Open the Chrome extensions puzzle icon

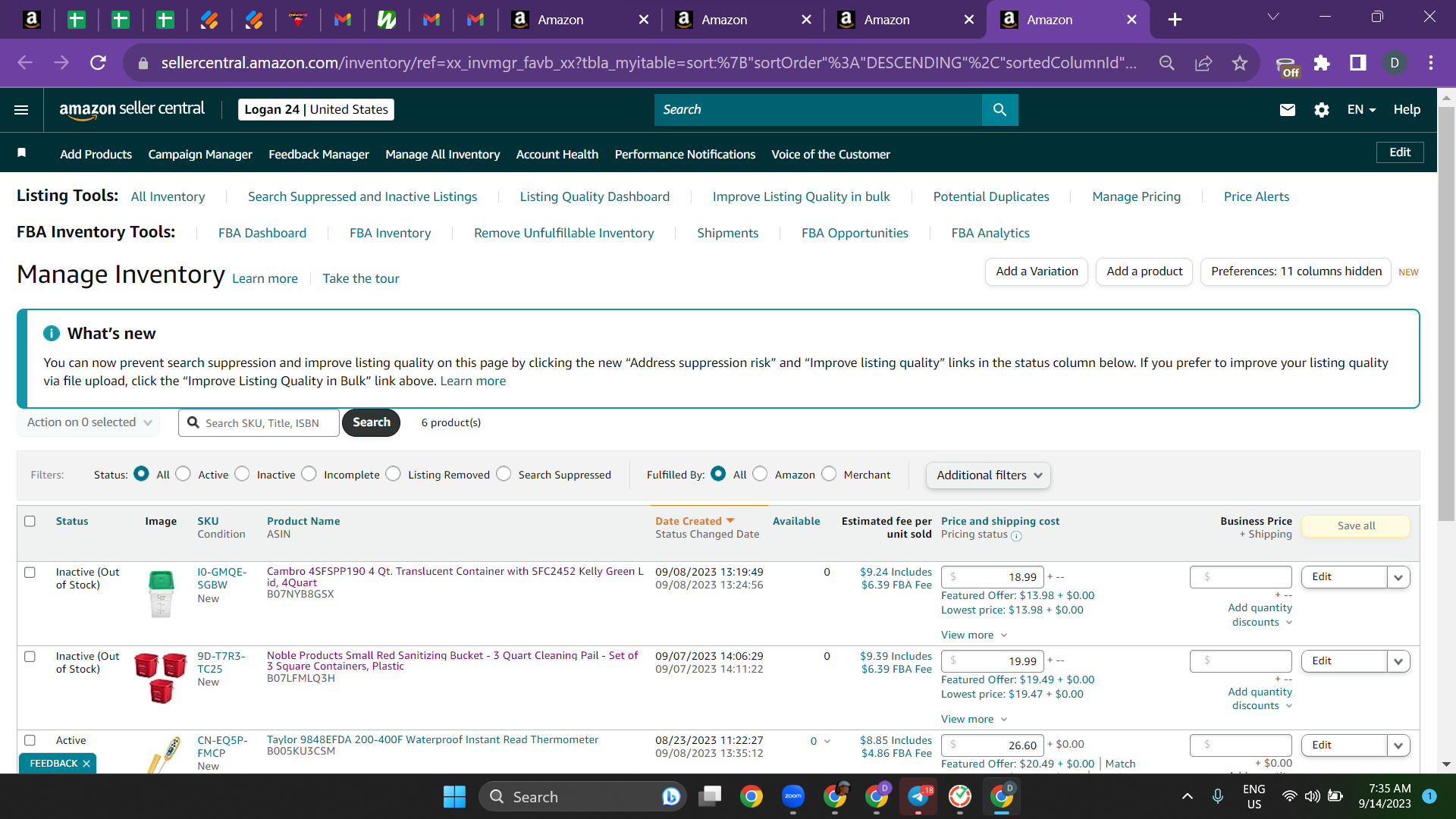pyautogui.click(x=1322, y=63)
